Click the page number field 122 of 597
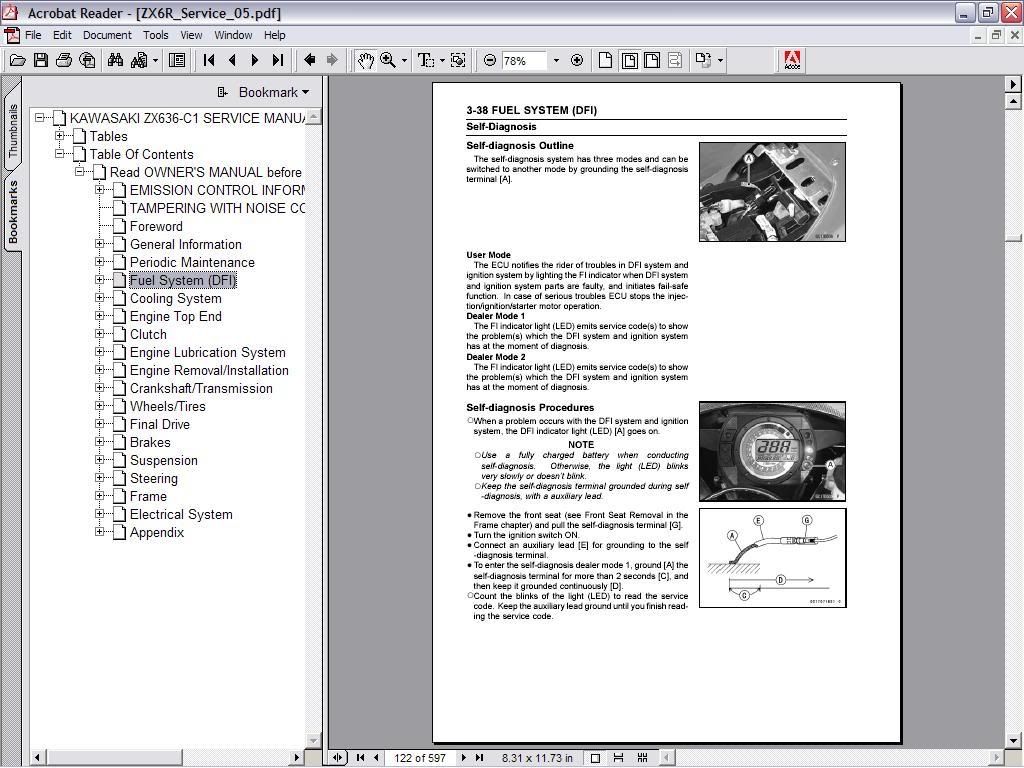Image resolution: width=1024 pixels, height=768 pixels. point(420,758)
